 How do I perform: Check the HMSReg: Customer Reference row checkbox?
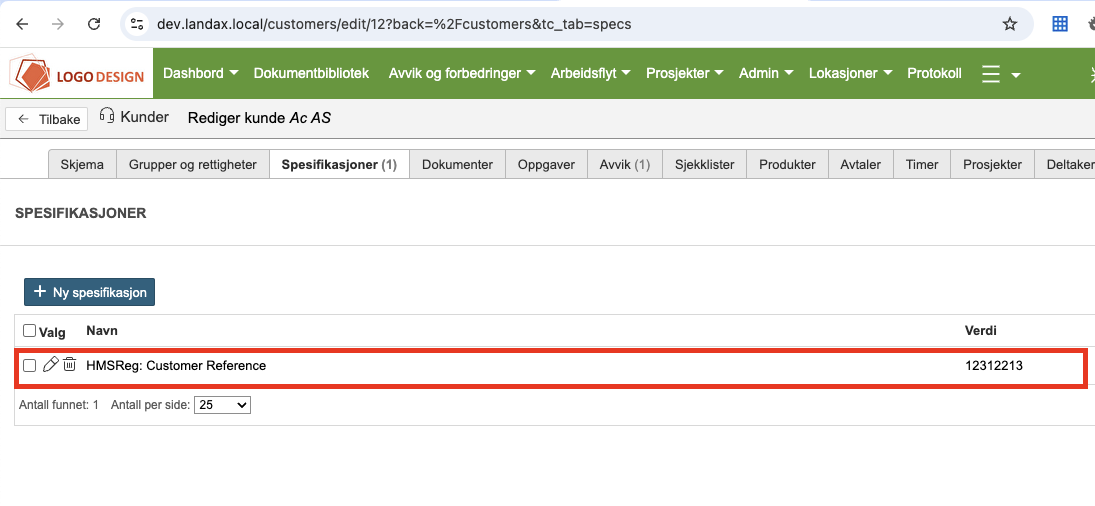coord(29,366)
